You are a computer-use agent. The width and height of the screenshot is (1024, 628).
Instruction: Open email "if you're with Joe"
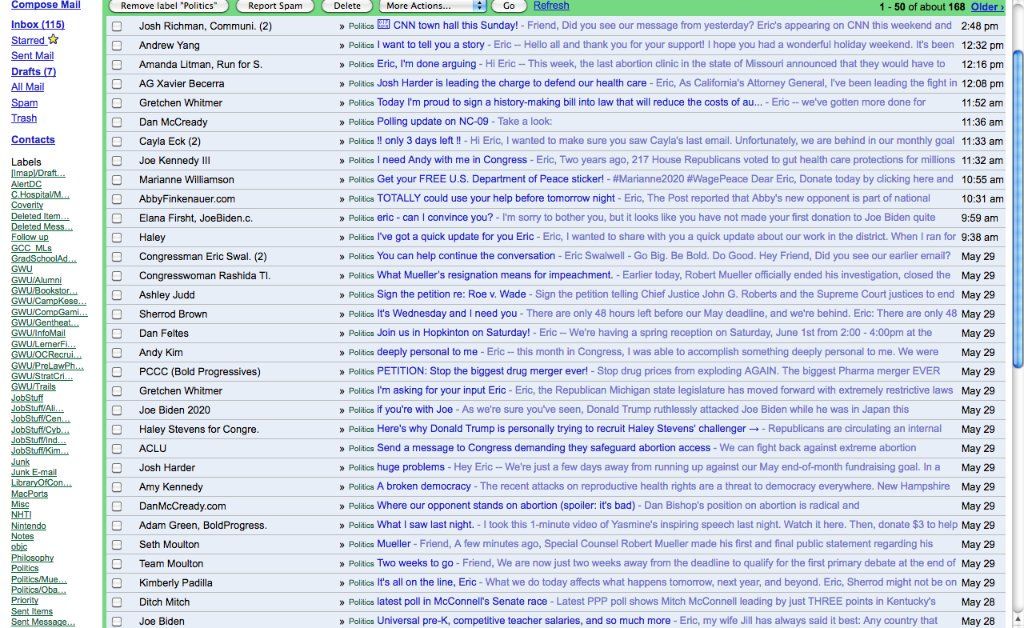click(x=415, y=409)
